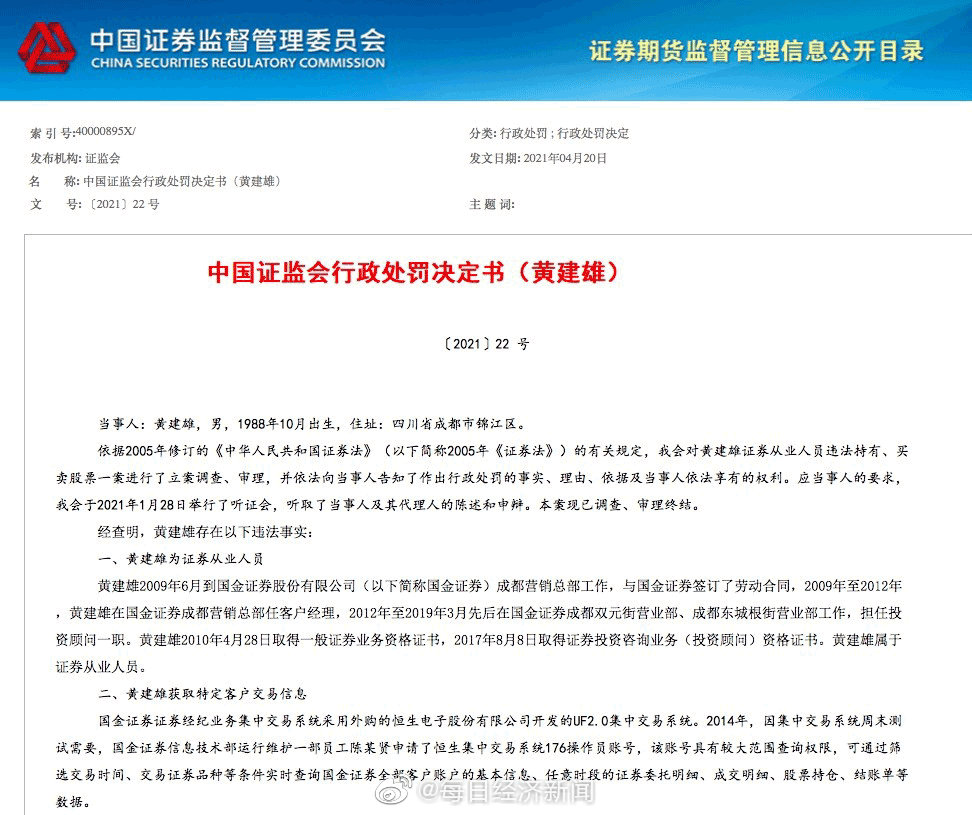
Task: Select the short line 证券从业人员。
Action: pyautogui.click(x=102, y=667)
